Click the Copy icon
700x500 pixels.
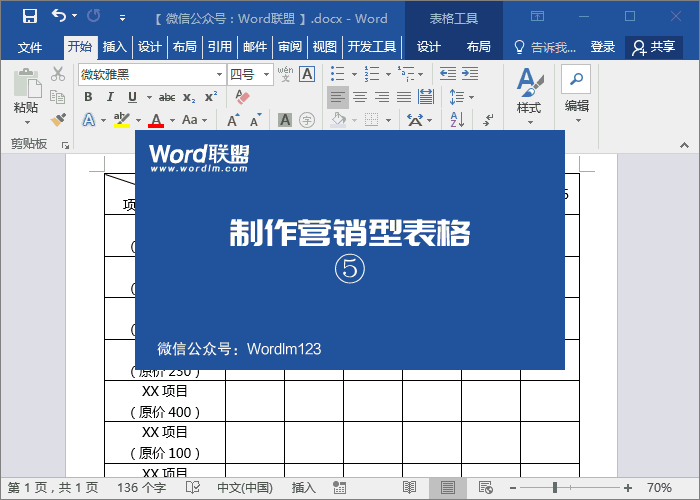point(58,96)
